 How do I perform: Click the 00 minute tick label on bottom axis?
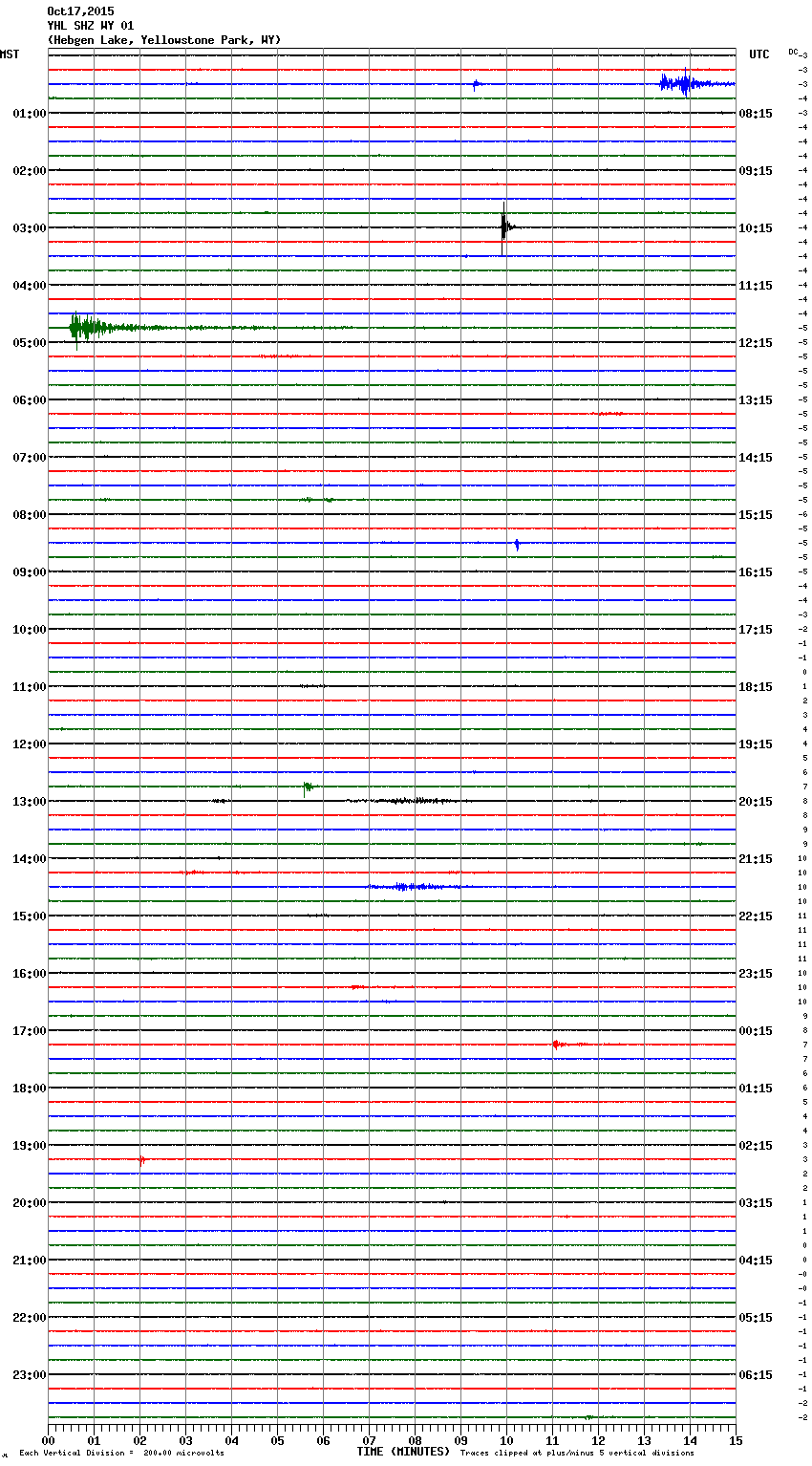(x=48, y=1440)
